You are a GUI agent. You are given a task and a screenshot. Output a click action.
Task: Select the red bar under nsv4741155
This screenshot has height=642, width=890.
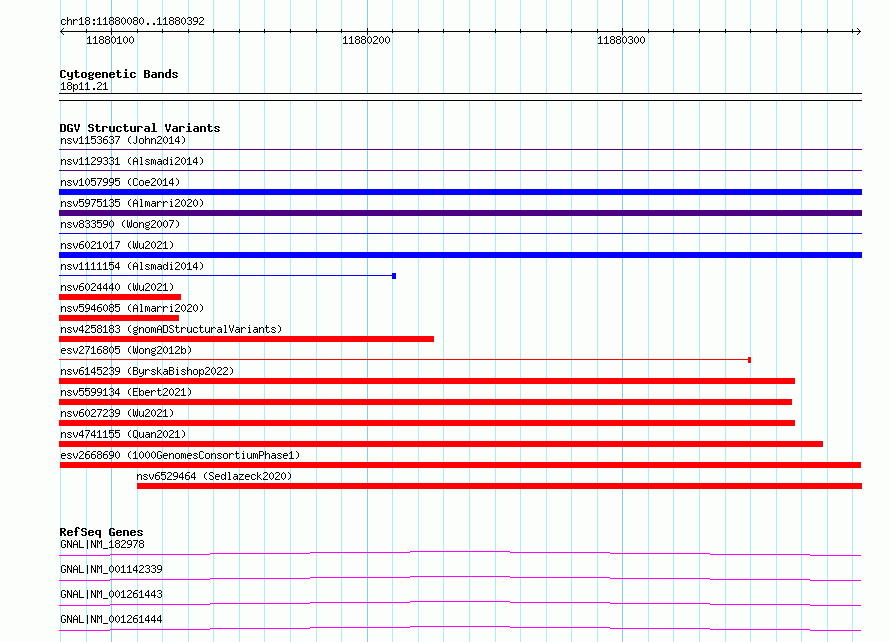click(x=441, y=444)
